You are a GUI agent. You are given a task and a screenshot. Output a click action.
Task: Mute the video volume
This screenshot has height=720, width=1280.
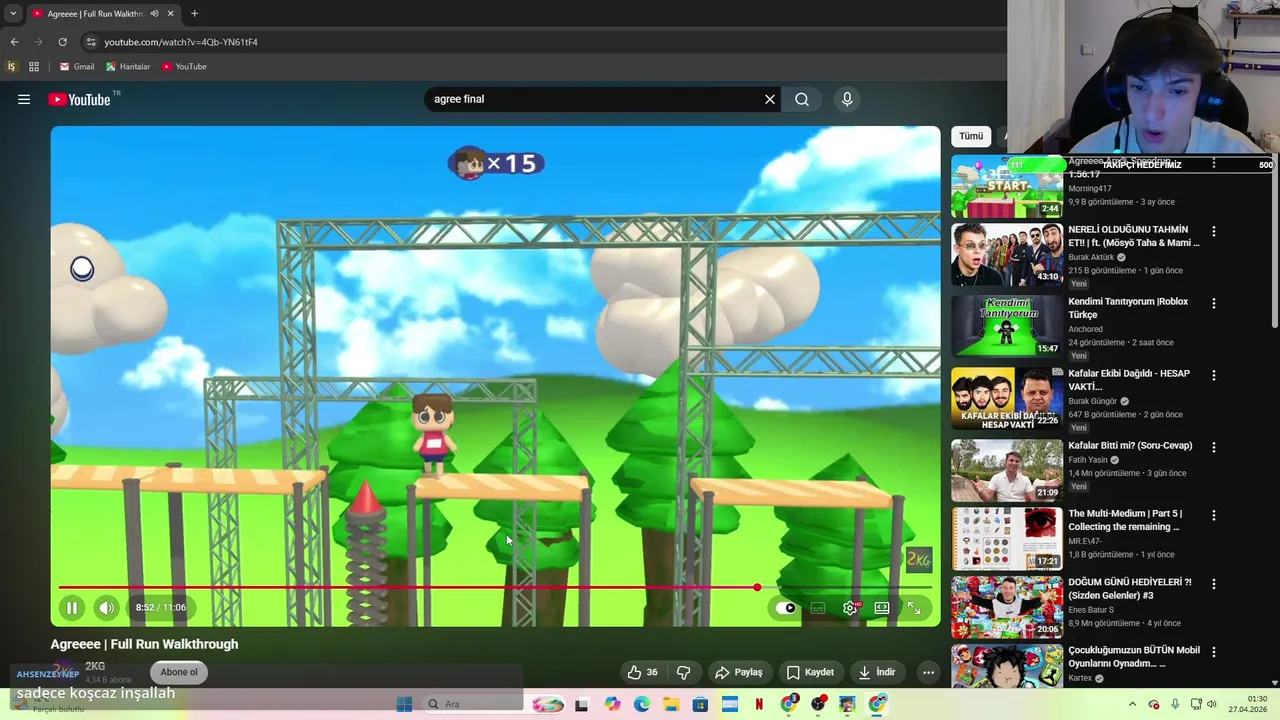(x=106, y=607)
